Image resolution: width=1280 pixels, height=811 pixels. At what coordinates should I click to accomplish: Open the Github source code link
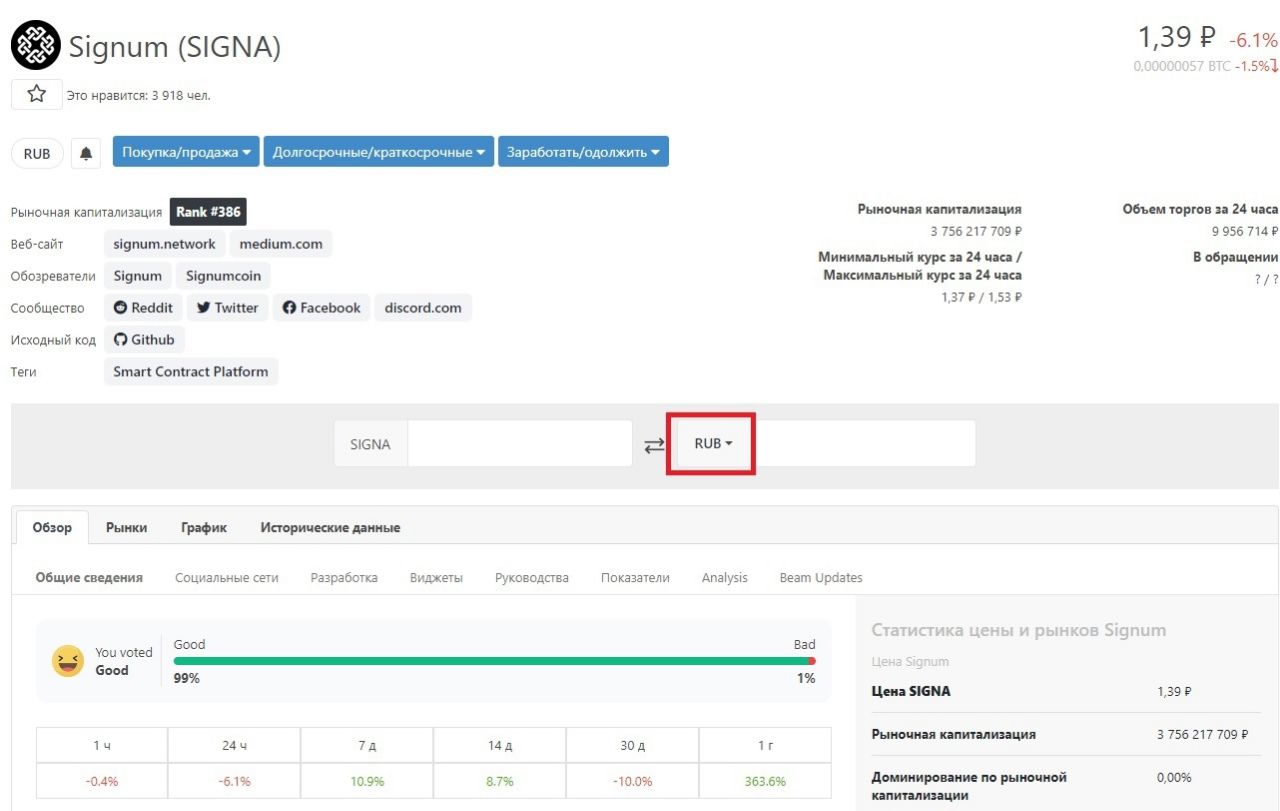[x=144, y=340]
